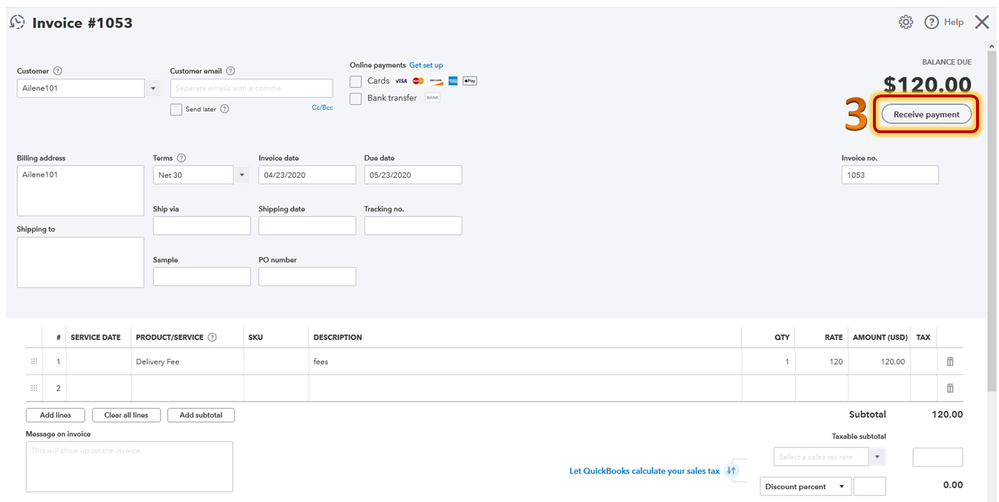Viewport: 999px width, 502px height.
Task: Expand the Customer dropdown arrow
Action: [153, 89]
